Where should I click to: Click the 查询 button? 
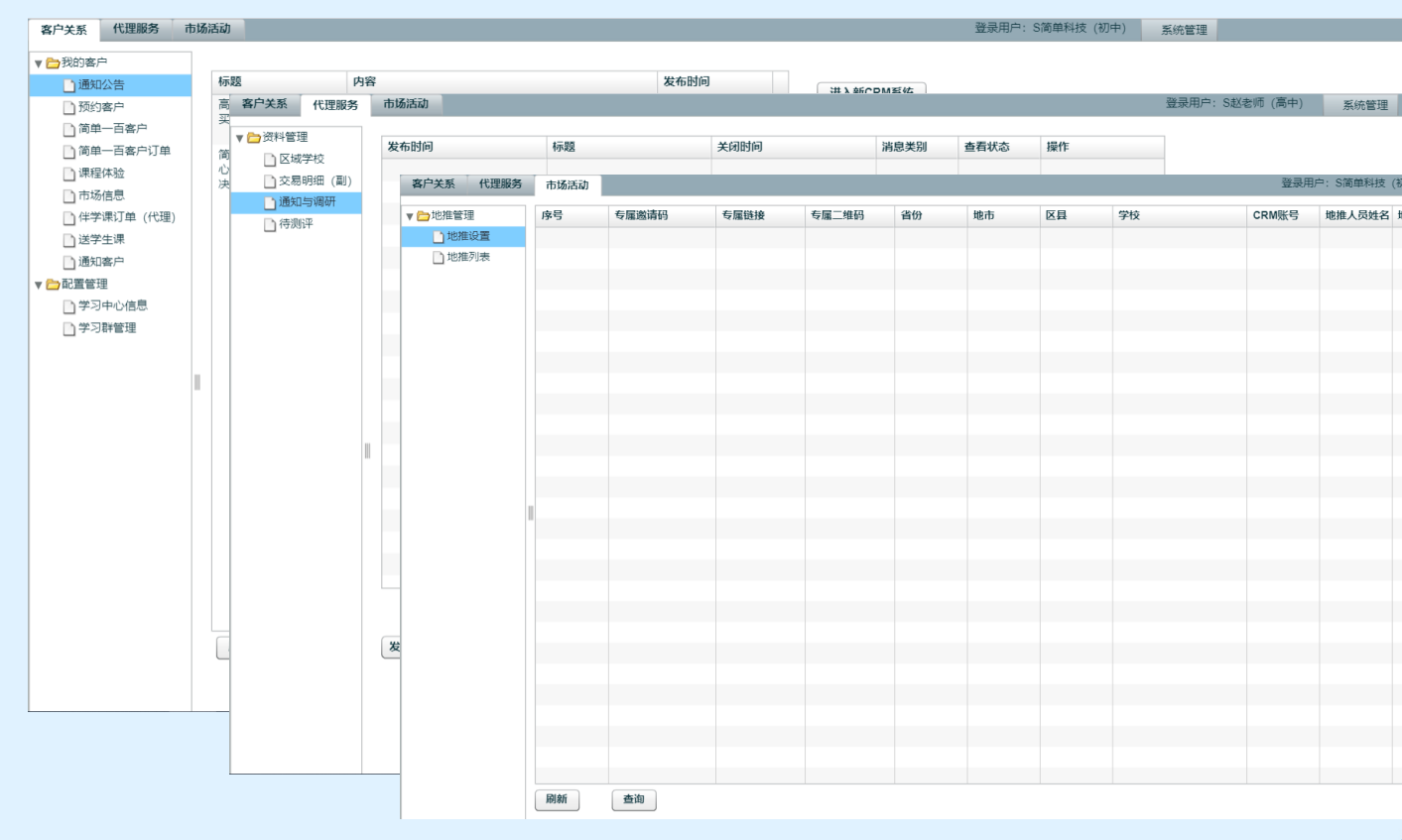point(633,799)
